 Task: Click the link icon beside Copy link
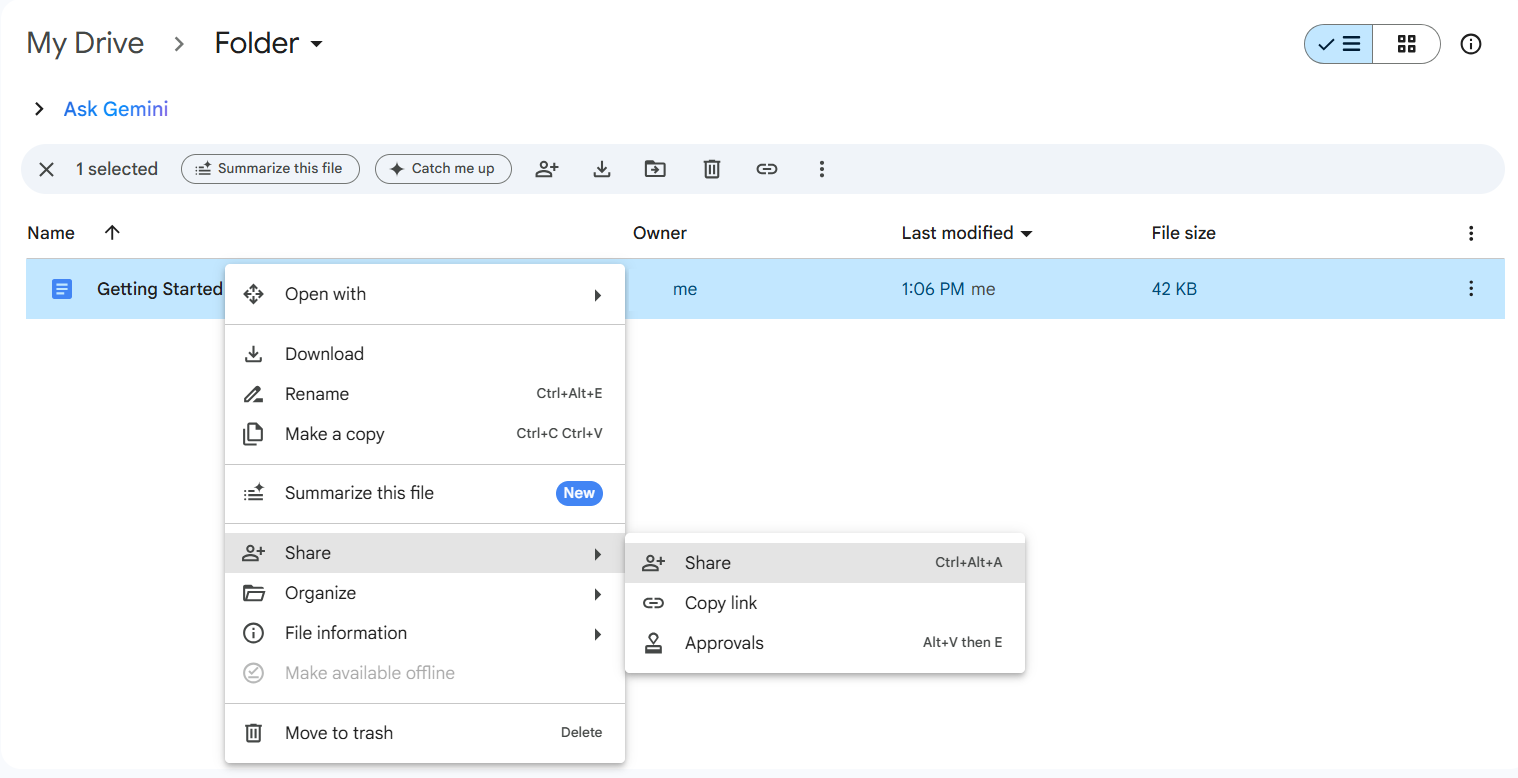654,603
